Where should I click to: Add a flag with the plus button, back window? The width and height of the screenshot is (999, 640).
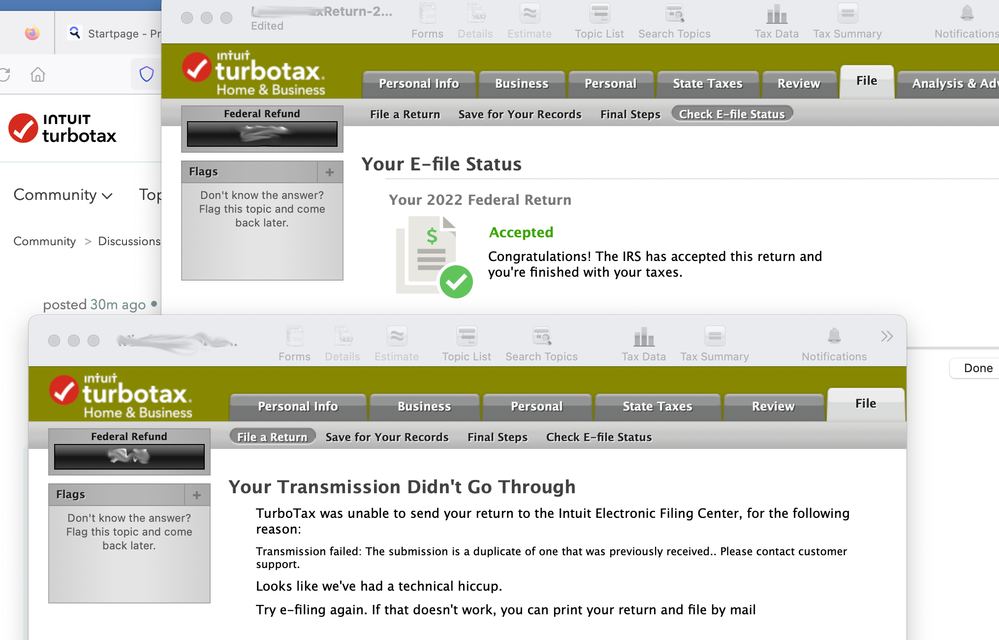tap(329, 172)
